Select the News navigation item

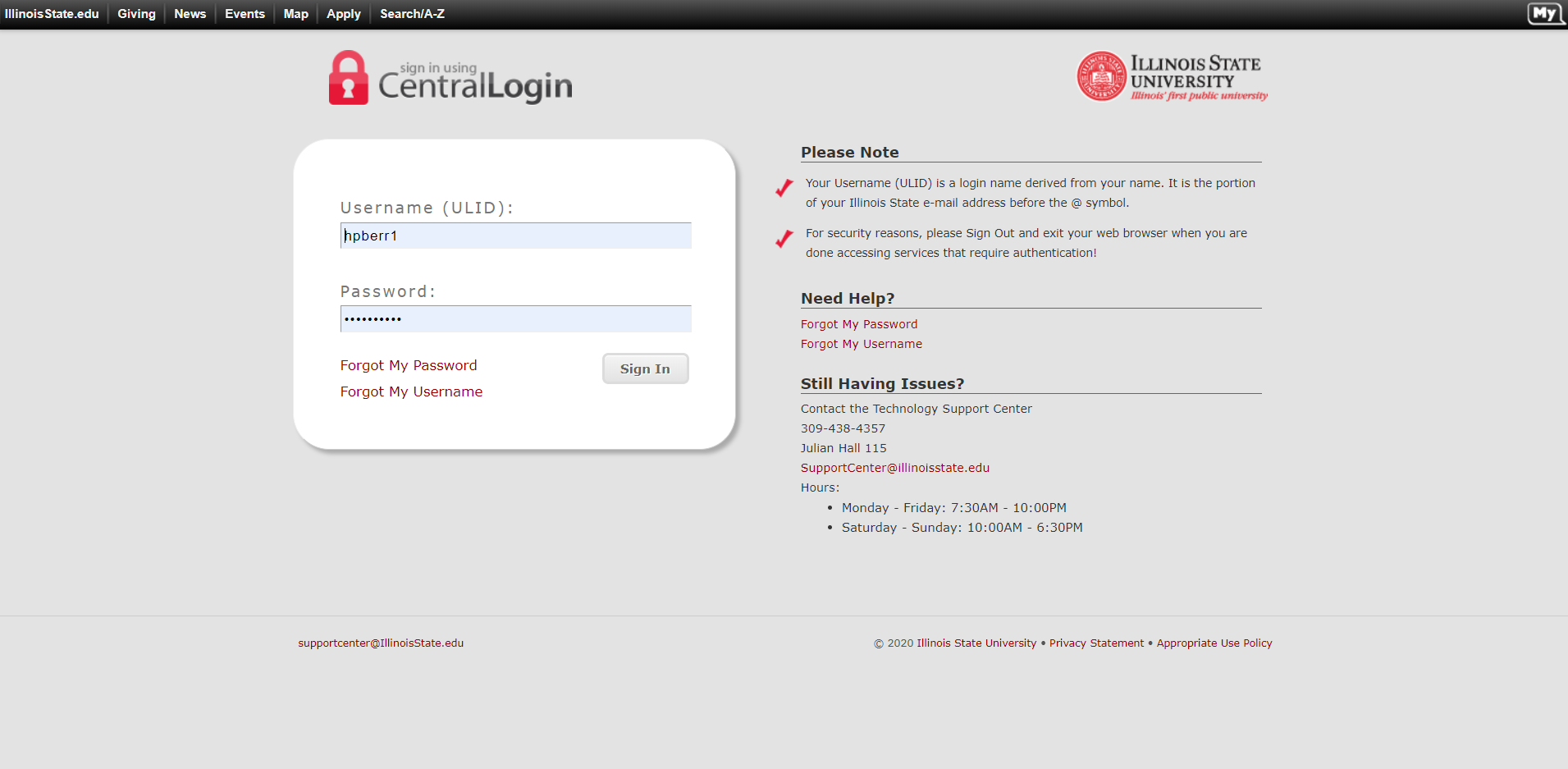(189, 13)
